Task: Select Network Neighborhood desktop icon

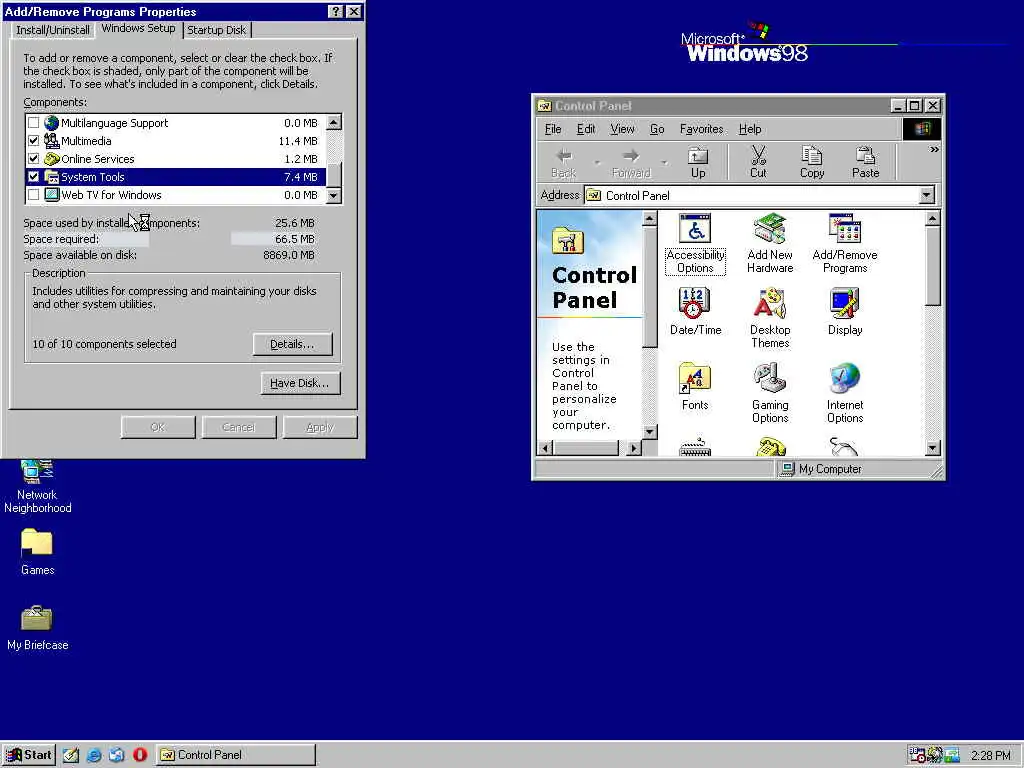Action: click(37, 487)
